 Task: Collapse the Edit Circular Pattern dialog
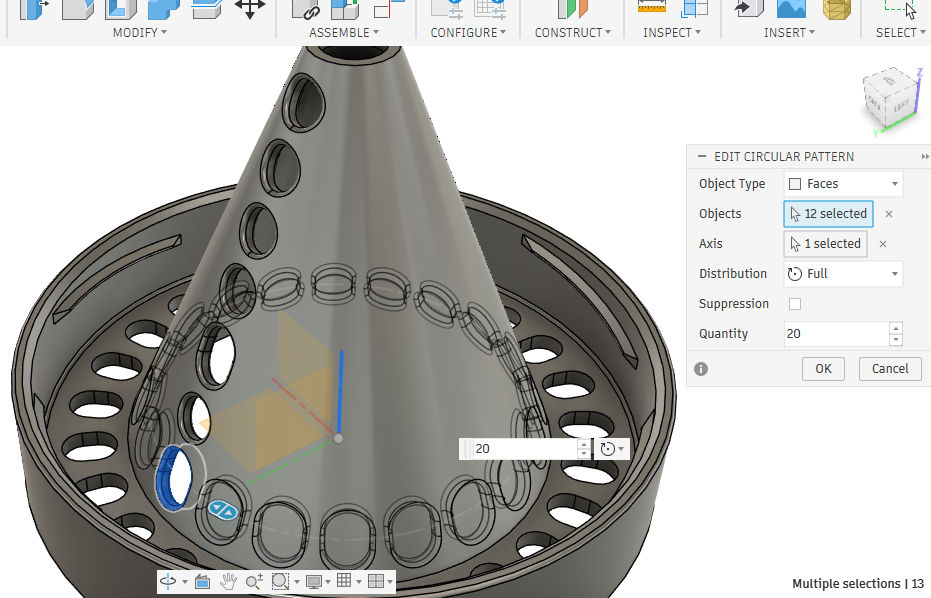tap(701, 157)
